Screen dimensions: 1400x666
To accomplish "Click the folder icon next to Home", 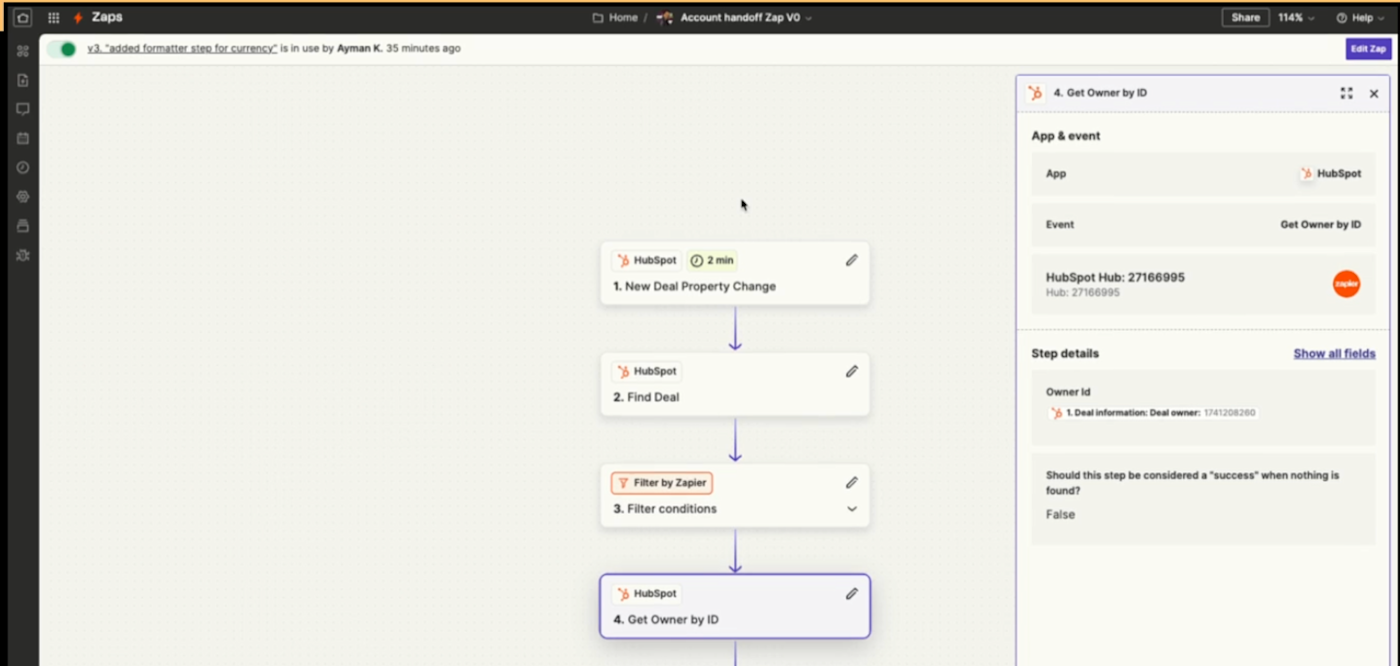I will tap(598, 18).
